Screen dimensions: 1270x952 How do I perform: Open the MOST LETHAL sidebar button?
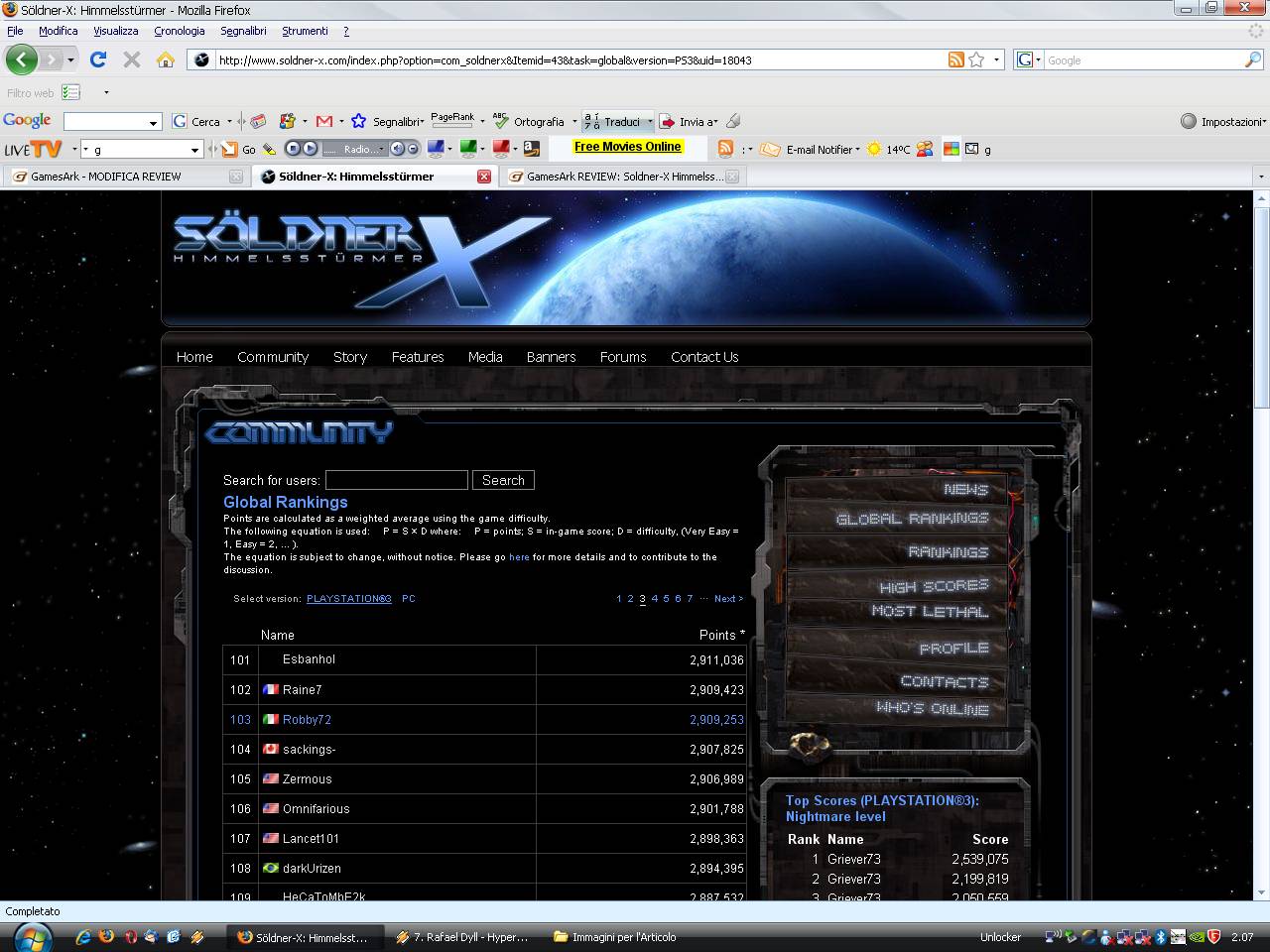pyautogui.click(x=930, y=612)
